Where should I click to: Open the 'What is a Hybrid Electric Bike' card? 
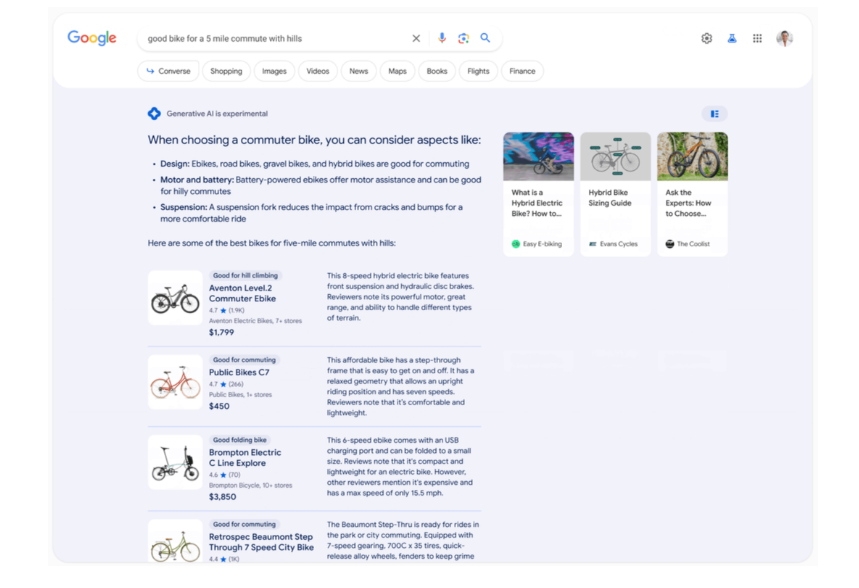pos(539,194)
